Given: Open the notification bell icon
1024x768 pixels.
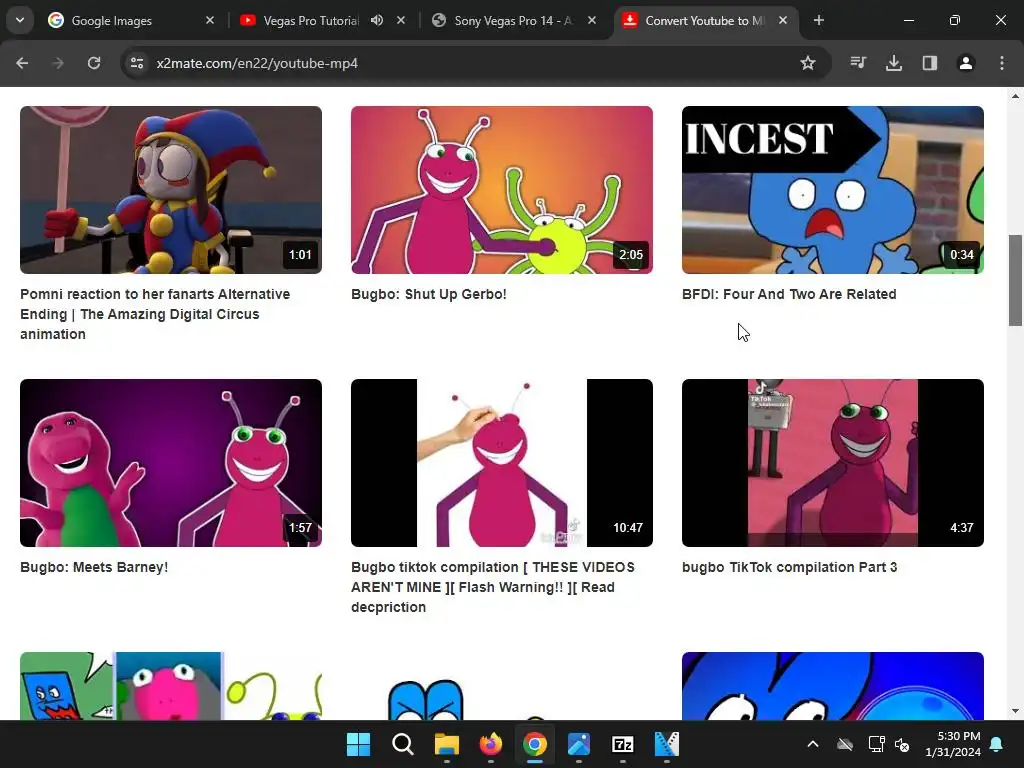Looking at the screenshot, I should click(x=997, y=744).
